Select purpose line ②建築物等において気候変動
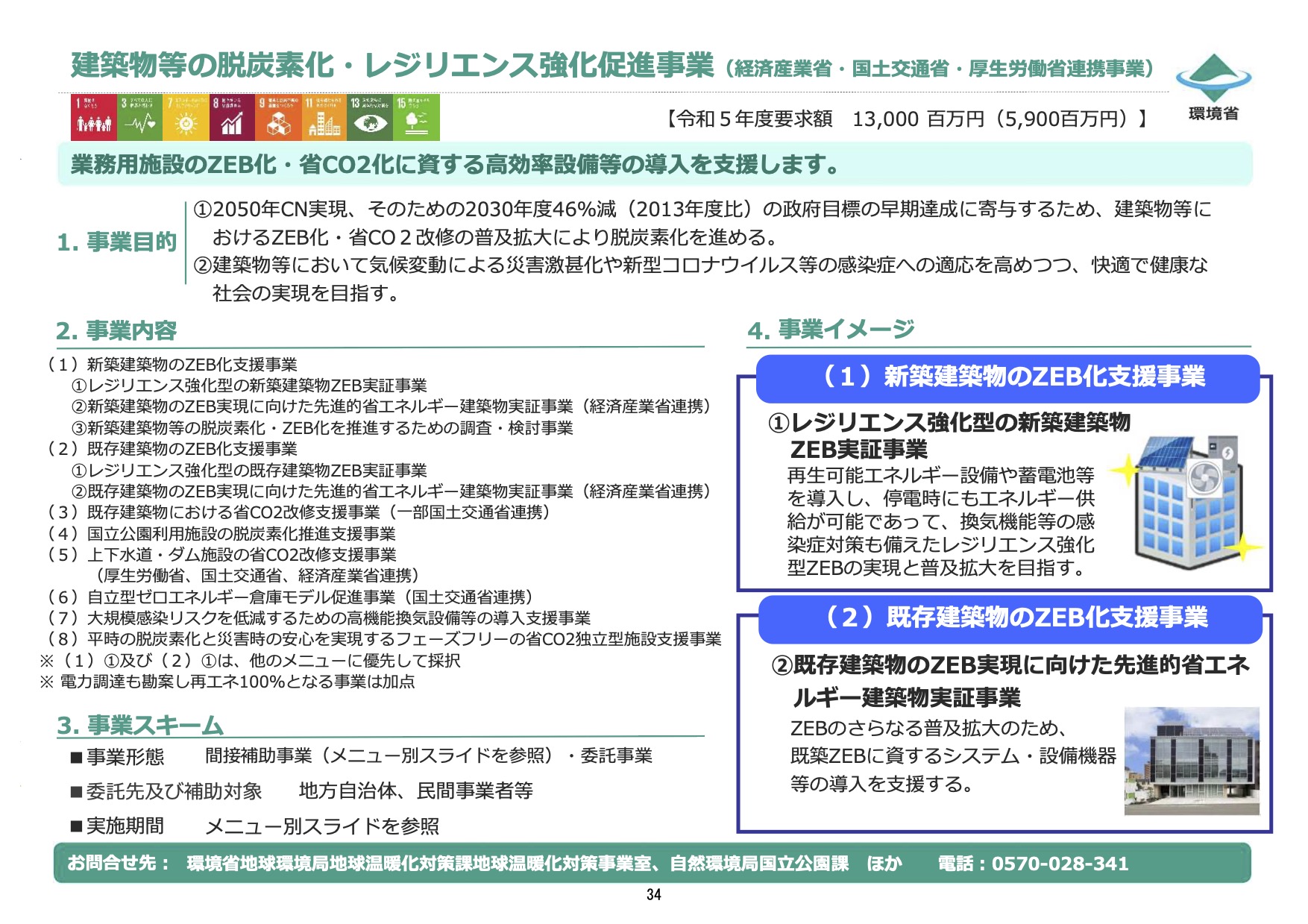The height and width of the screenshot is (924, 1308). [700, 279]
